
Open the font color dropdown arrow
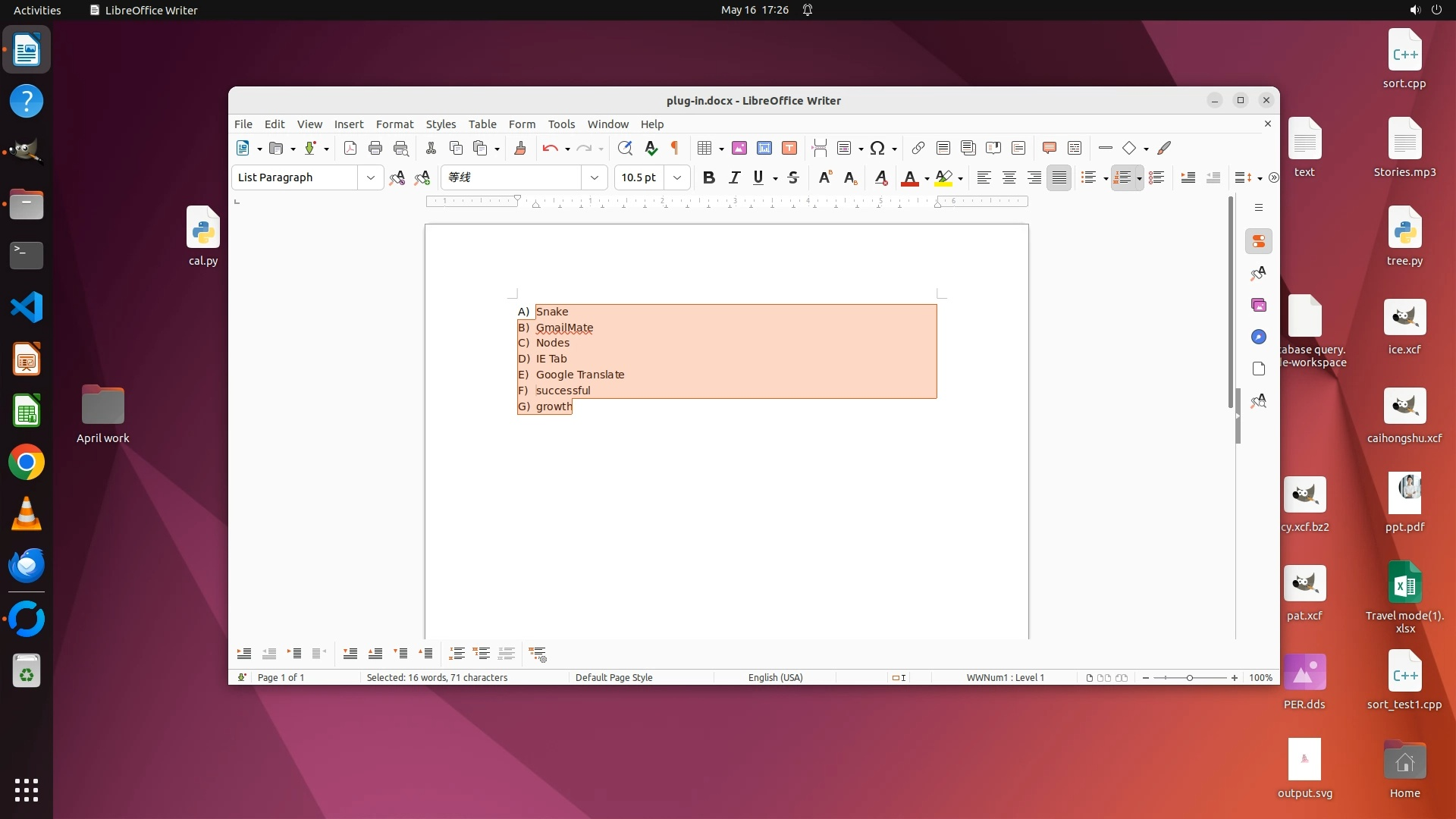927,178
